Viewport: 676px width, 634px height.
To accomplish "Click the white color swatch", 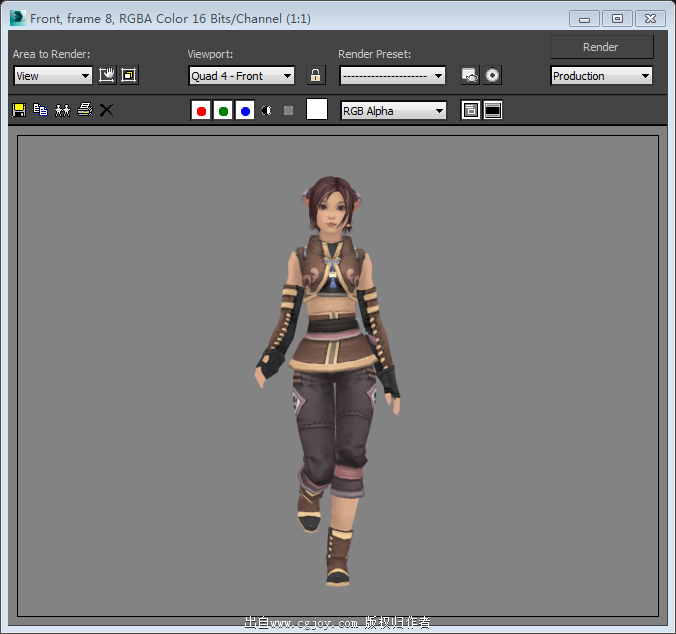I will pyautogui.click(x=317, y=109).
